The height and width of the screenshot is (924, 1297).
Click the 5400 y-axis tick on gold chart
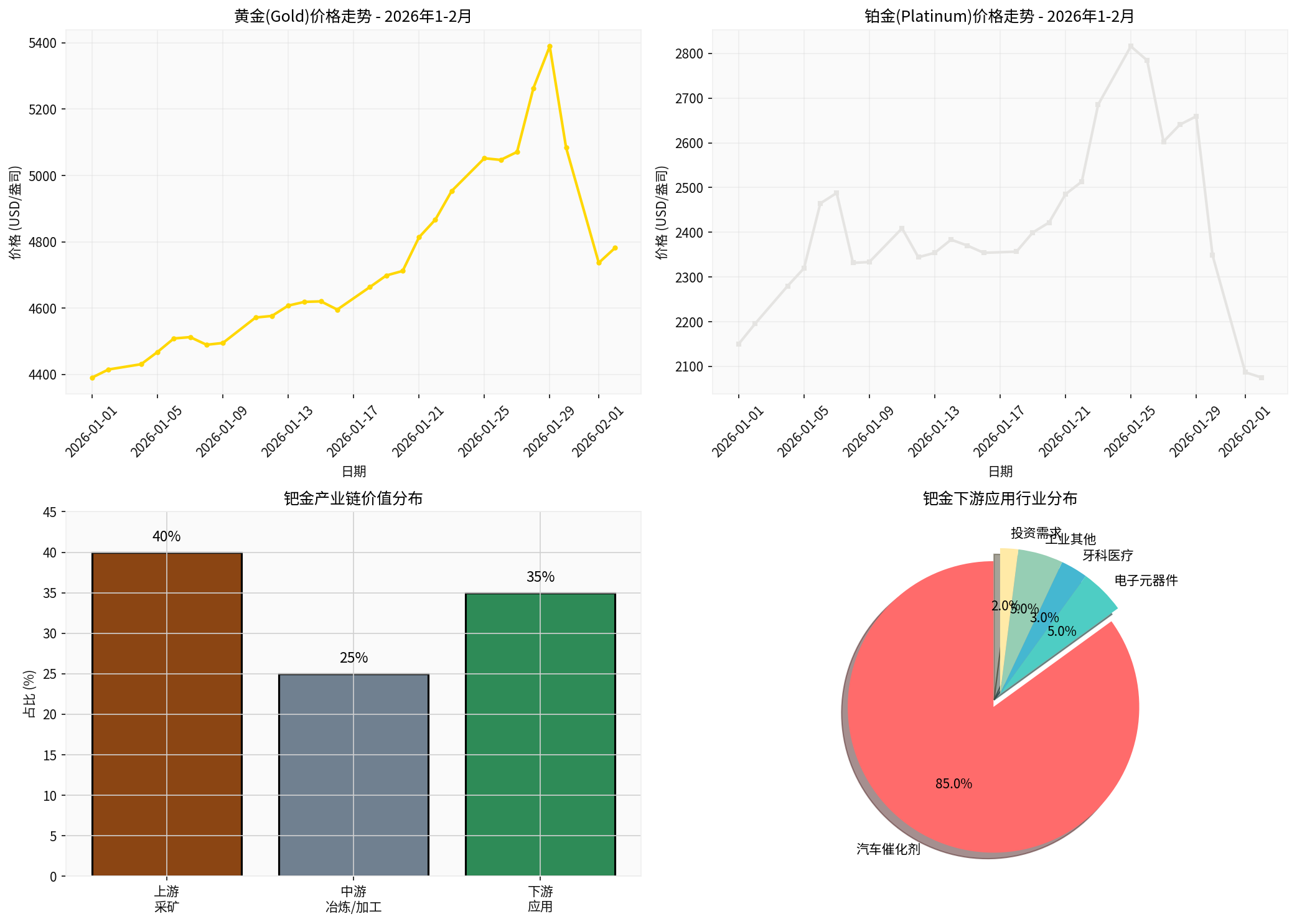tap(42, 43)
